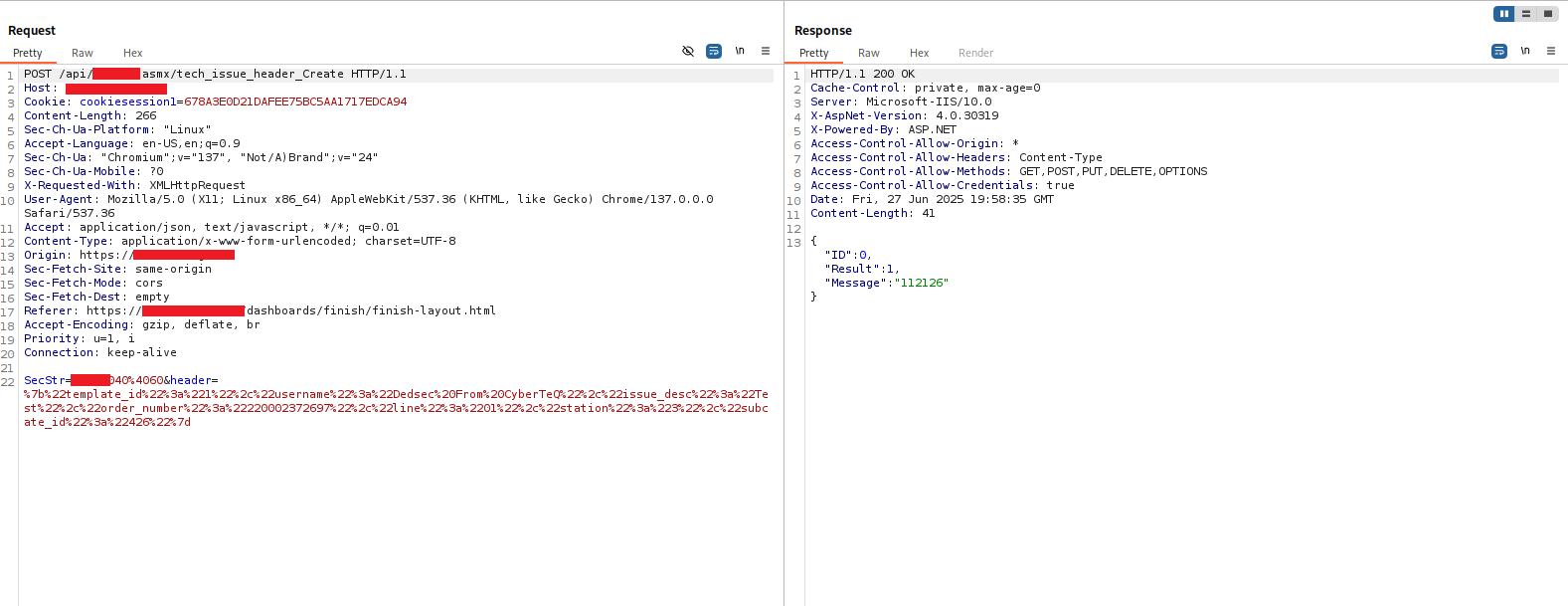Click the X-Powered-By ASP.NET header
Image resolution: width=1568 pixels, height=606 pixels.
(883, 129)
